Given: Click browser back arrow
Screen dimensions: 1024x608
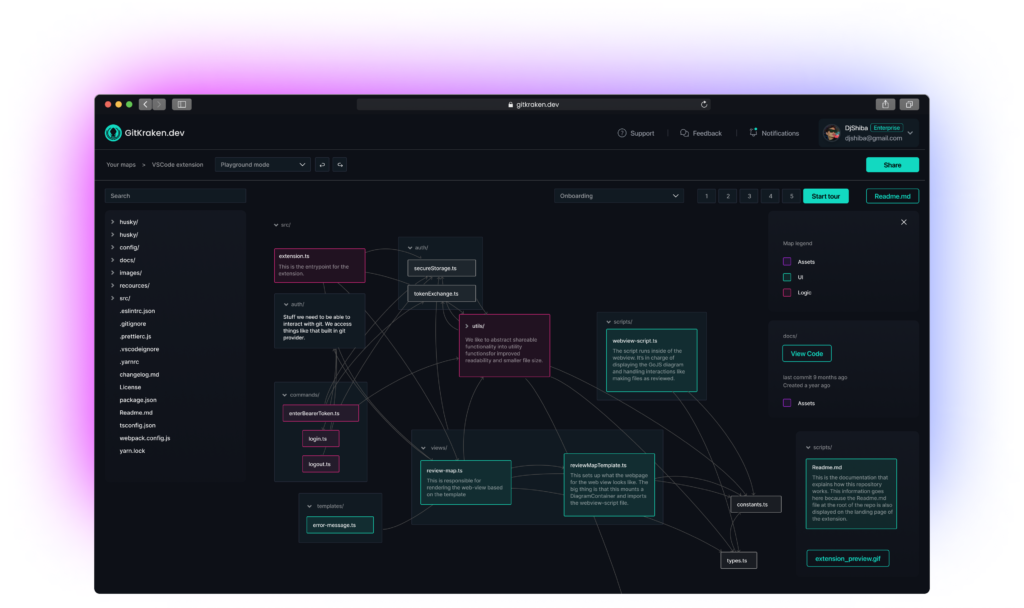Looking at the screenshot, I should click(145, 104).
